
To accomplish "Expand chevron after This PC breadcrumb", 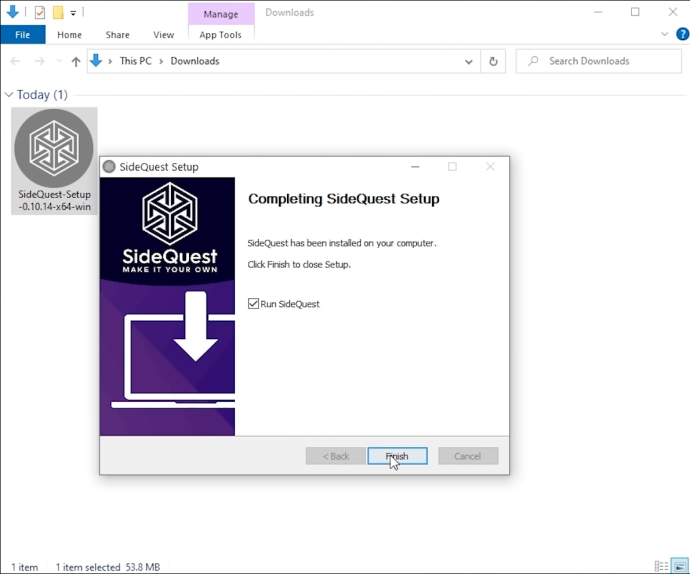I will tap(161, 61).
